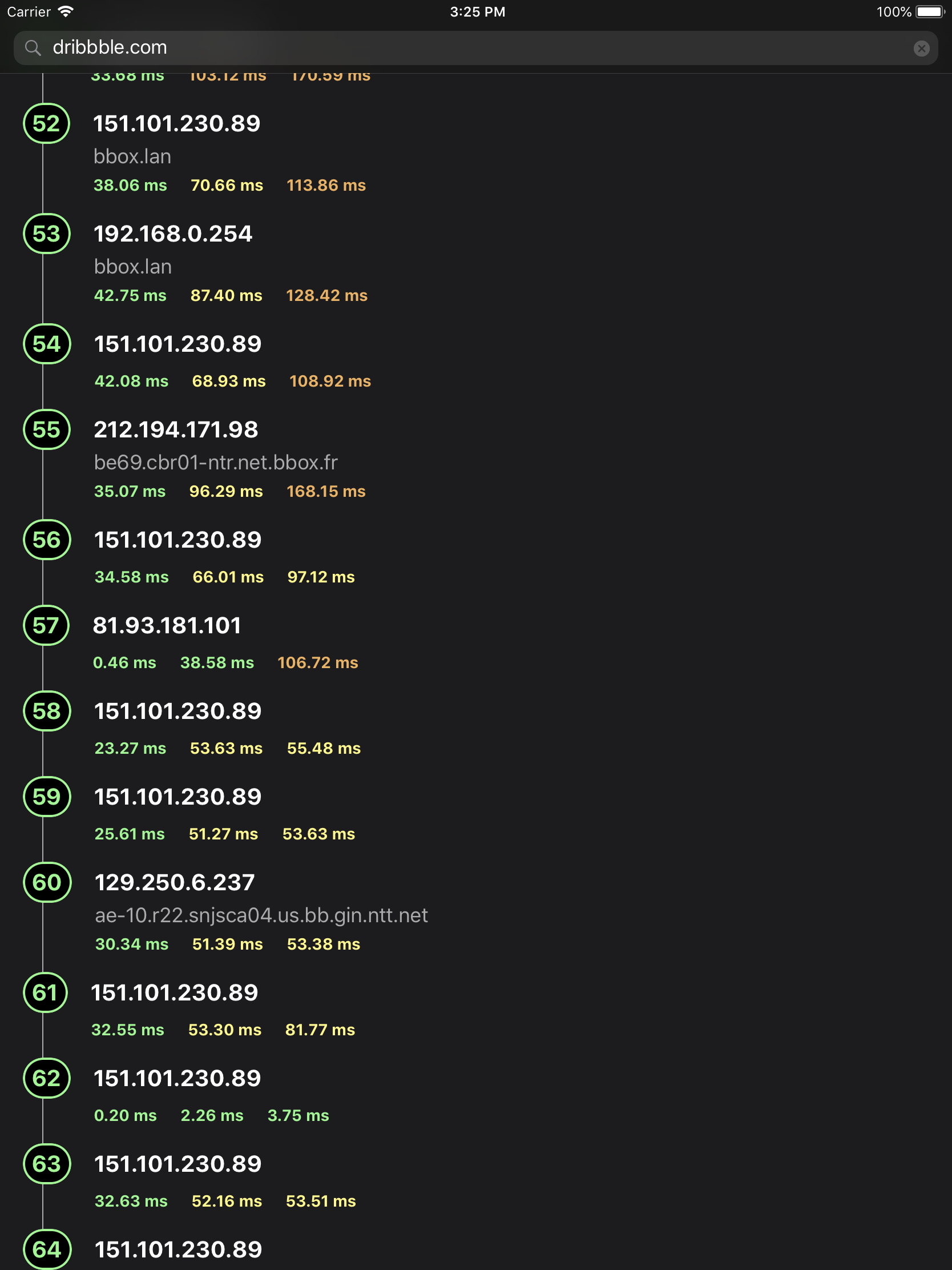Select the 0.46 ms latency on hop 57
The height and width of the screenshot is (1270, 952).
pos(124,662)
